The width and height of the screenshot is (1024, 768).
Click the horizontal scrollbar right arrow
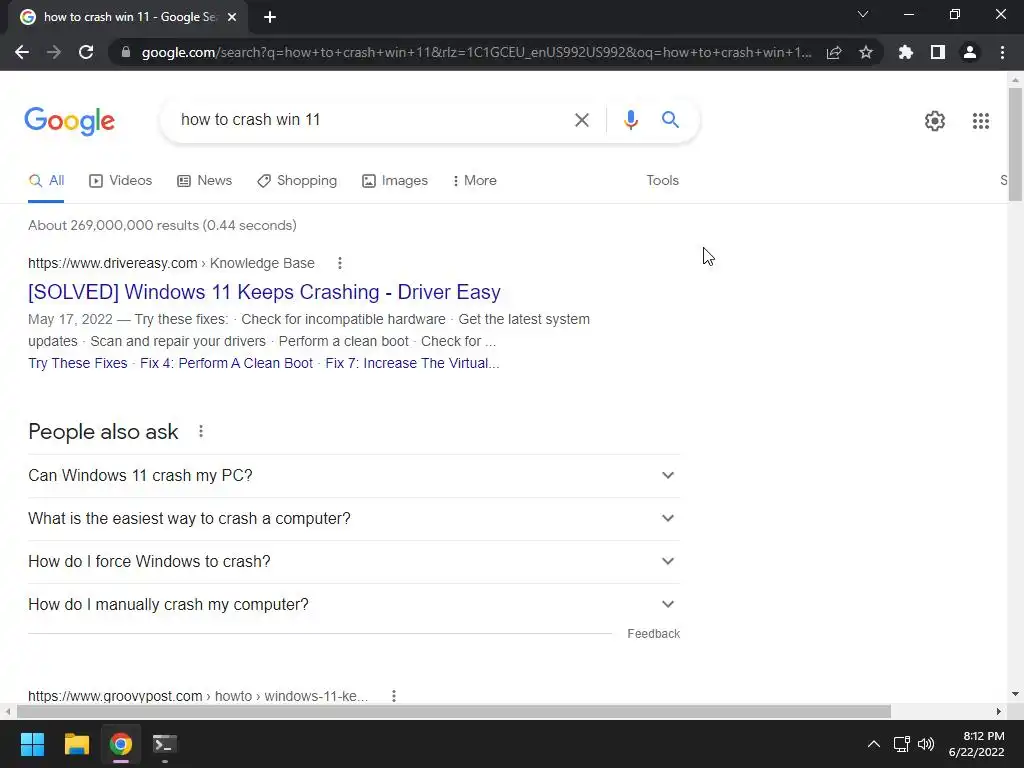tap(998, 711)
